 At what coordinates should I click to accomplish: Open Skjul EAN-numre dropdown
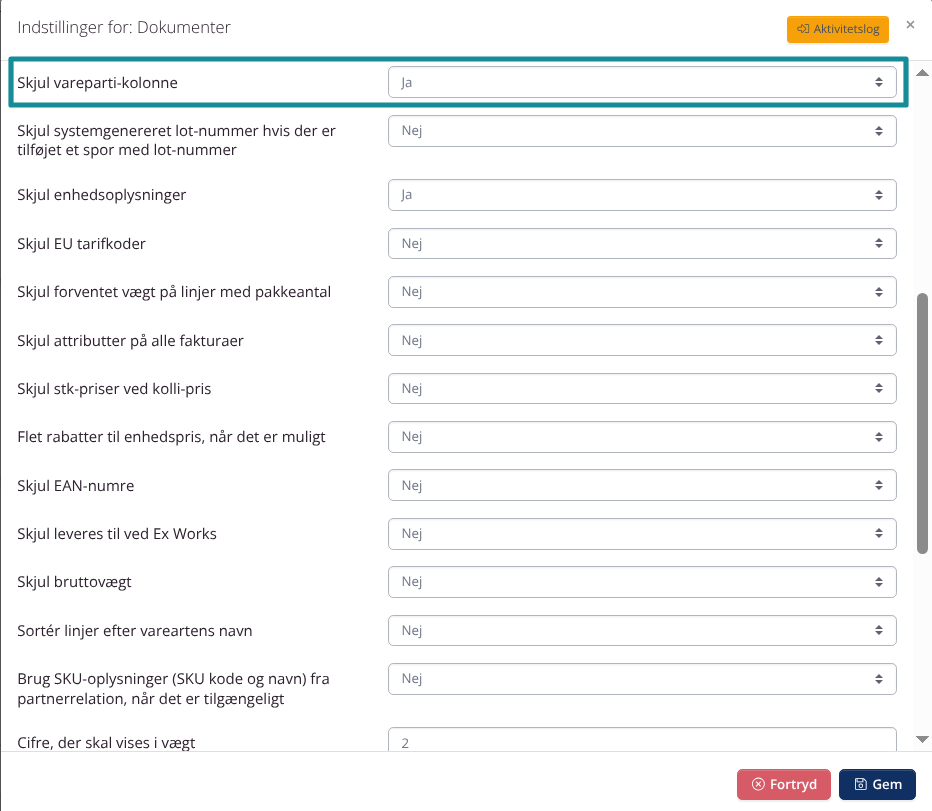tap(642, 486)
